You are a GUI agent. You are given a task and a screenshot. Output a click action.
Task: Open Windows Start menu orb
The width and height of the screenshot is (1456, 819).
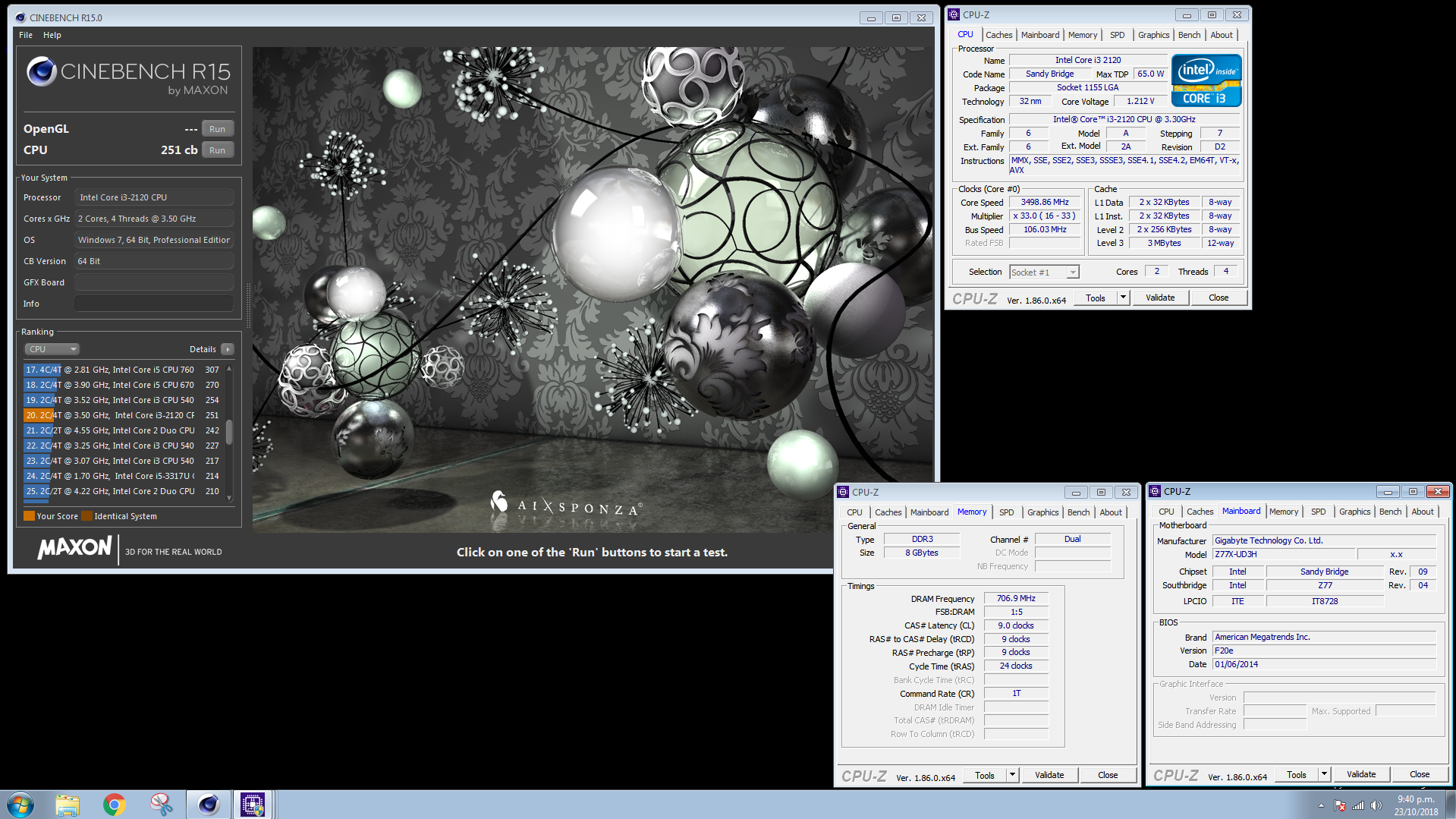pyautogui.click(x=20, y=805)
